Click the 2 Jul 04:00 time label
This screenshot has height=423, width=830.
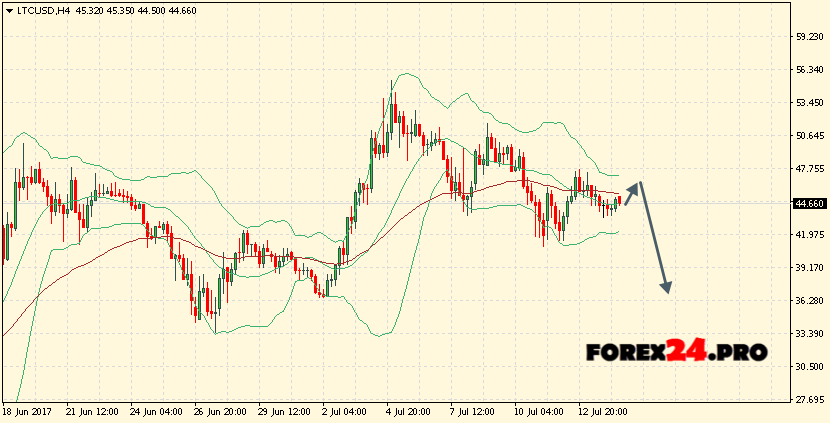[x=344, y=412]
